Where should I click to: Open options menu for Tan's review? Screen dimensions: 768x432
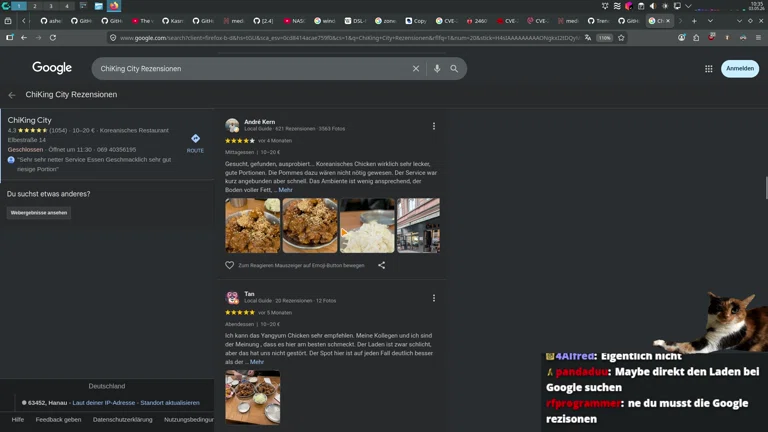tap(433, 298)
